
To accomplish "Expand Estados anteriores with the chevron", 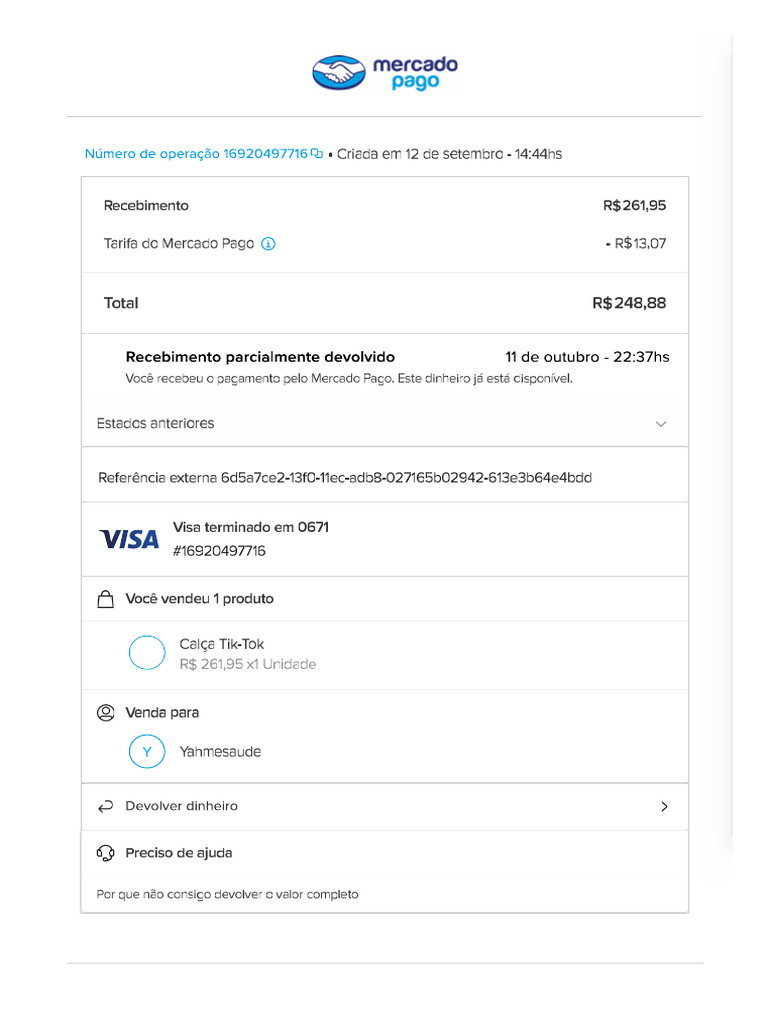I will (x=660, y=424).
